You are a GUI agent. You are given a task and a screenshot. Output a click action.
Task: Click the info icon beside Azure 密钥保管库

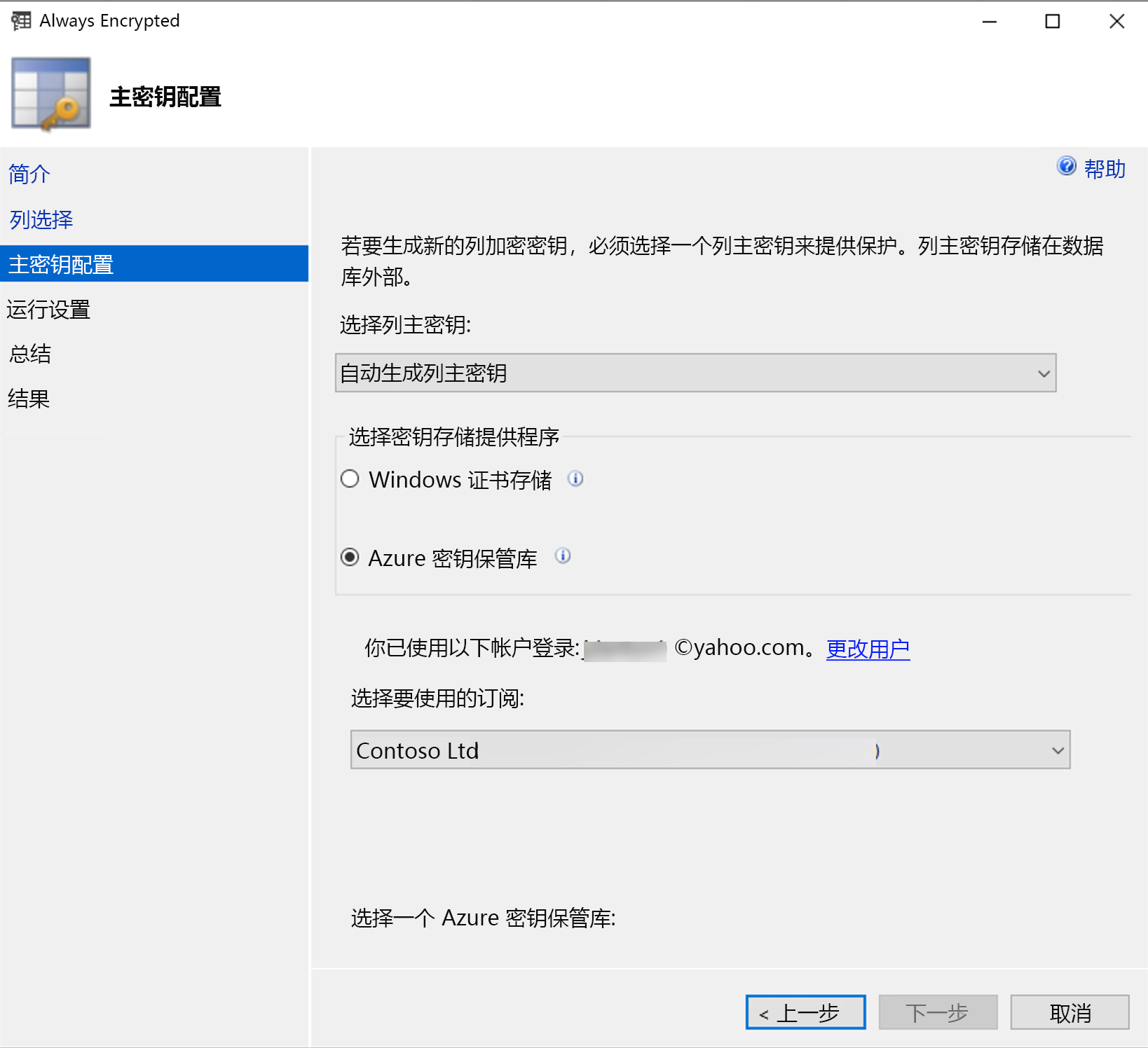point(563,556)
